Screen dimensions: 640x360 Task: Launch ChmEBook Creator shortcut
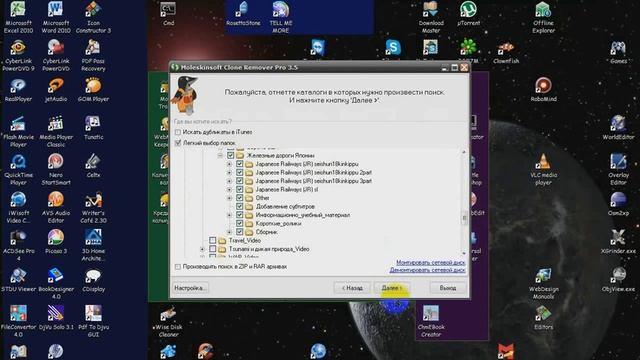pos(431,321)
